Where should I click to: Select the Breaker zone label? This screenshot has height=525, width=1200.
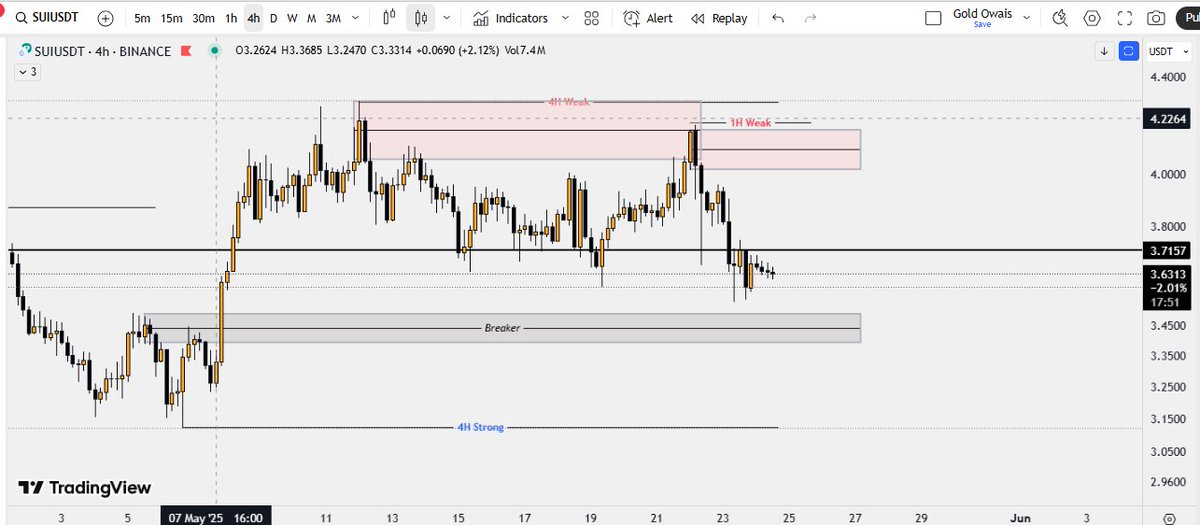(x=502, y=327)
